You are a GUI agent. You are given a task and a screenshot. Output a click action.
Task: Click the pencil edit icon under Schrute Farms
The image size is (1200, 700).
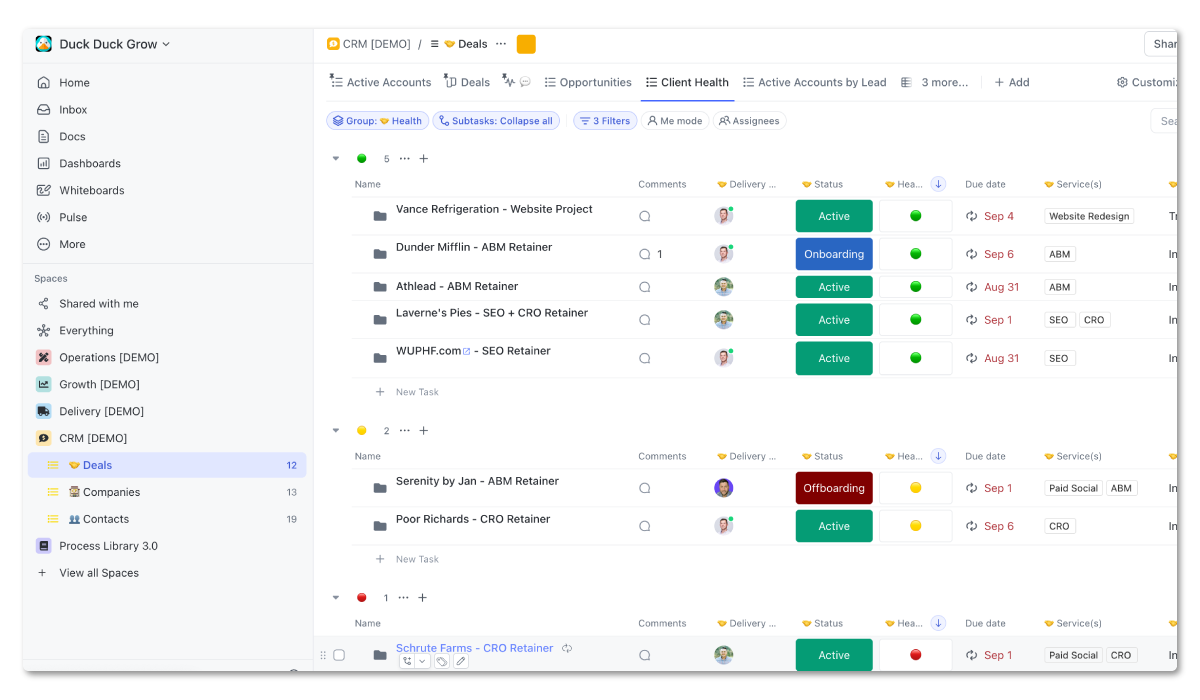point(460,661)
